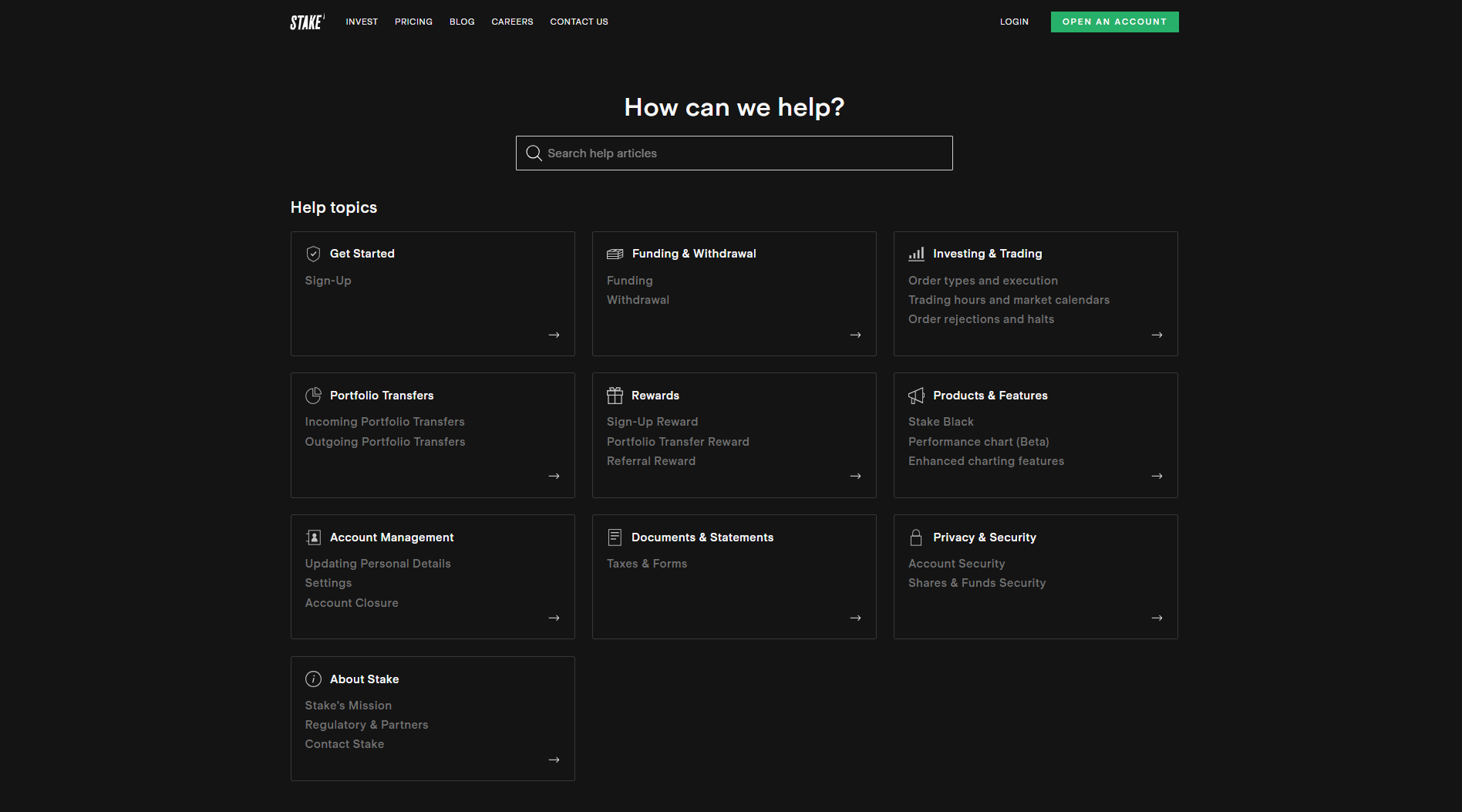The image size is (1462, 812).
Task: Open the Get Started topic heading
Action: coord(362,254)
